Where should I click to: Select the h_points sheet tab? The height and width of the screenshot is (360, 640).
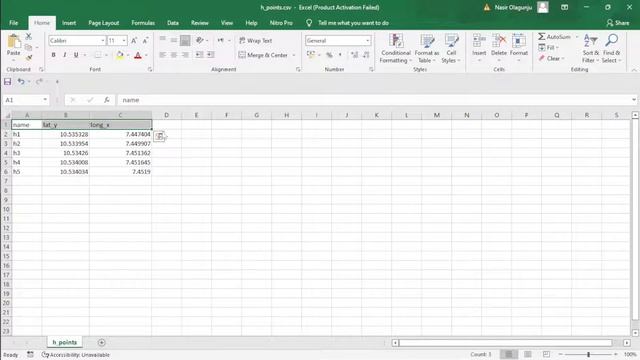64,342
